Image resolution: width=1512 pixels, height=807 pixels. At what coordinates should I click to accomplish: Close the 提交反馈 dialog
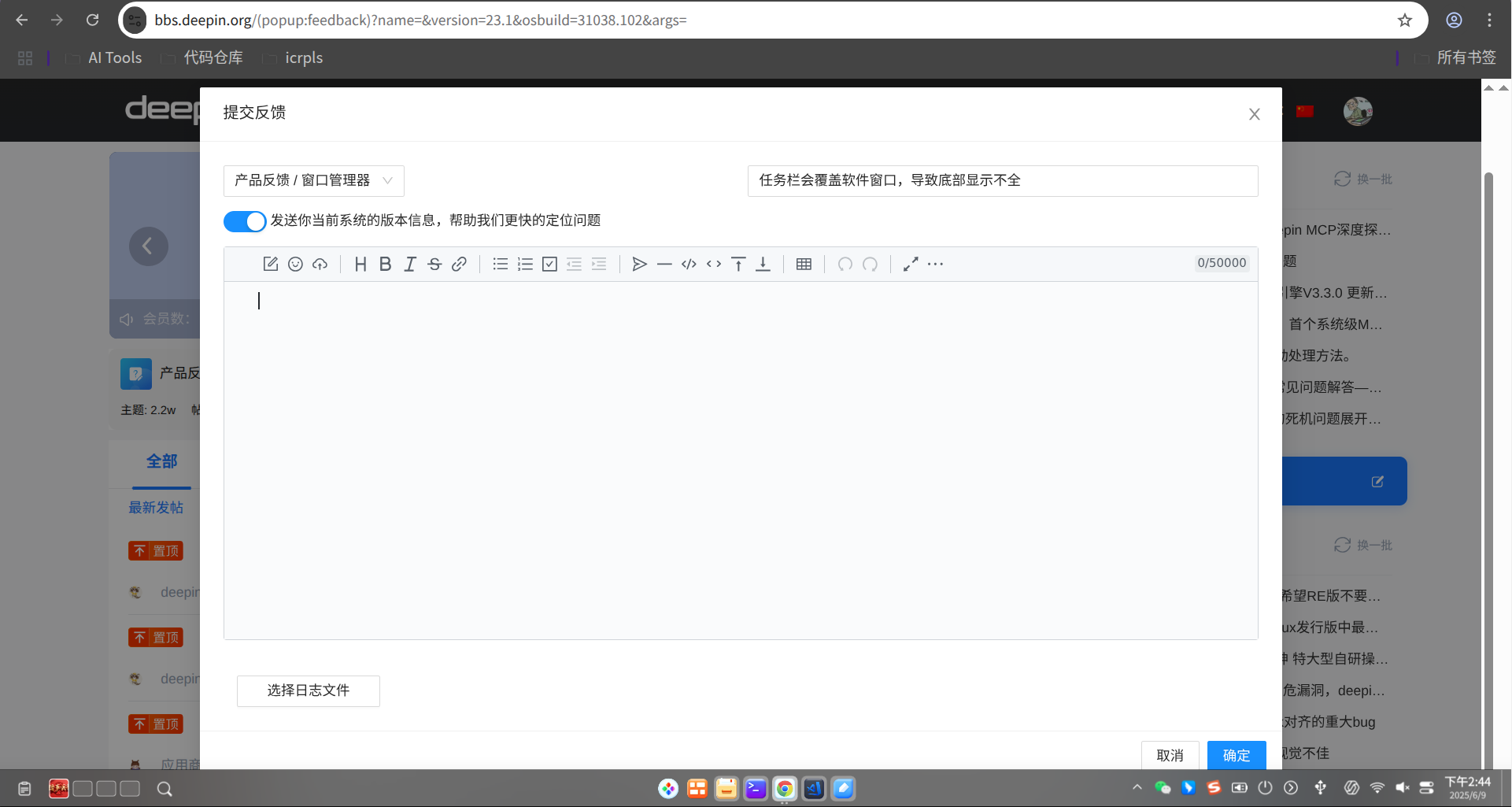pos(1255,114)
